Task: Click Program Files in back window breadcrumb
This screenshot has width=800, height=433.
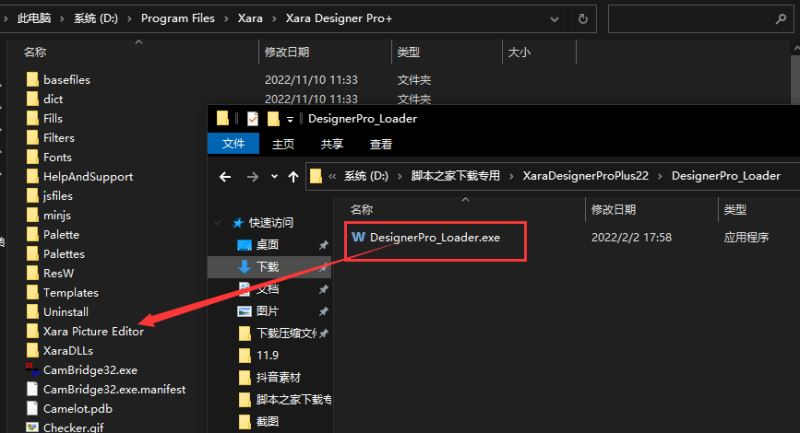Action: tap(178, 18)
